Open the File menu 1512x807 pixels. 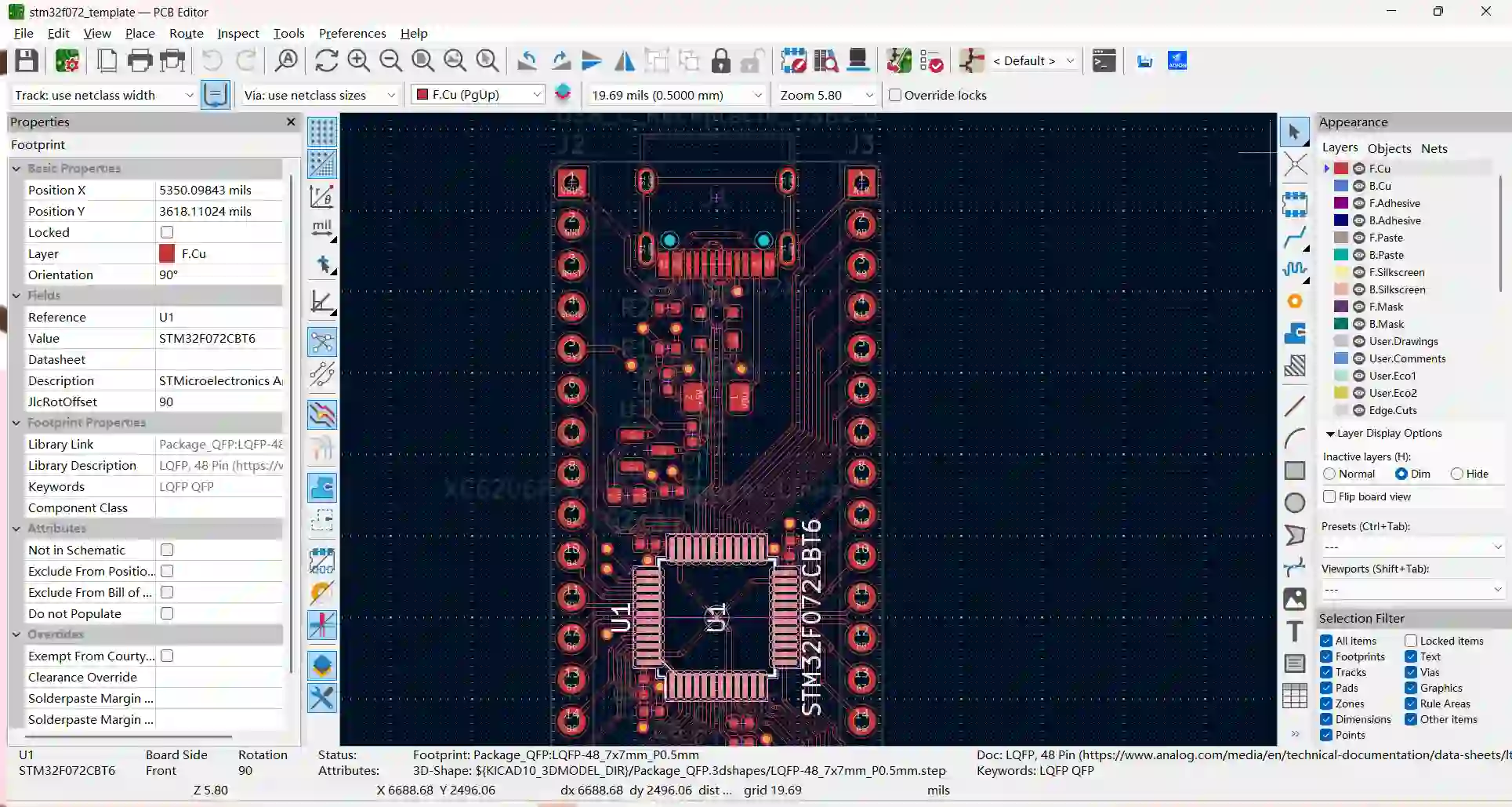pos(24,33)
